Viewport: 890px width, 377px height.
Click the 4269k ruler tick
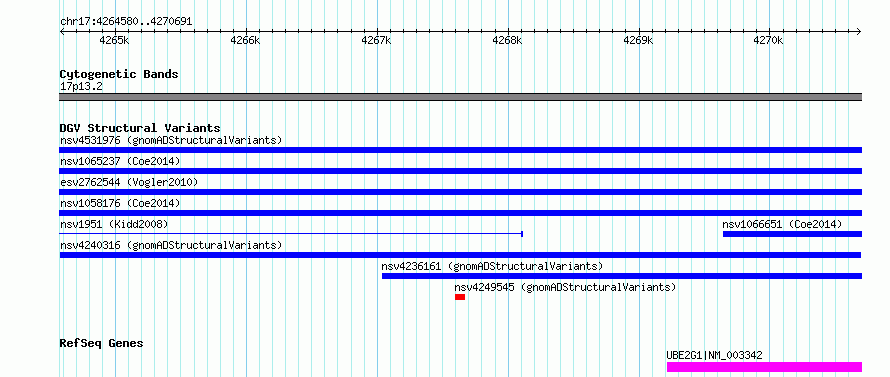click(639, 40)
